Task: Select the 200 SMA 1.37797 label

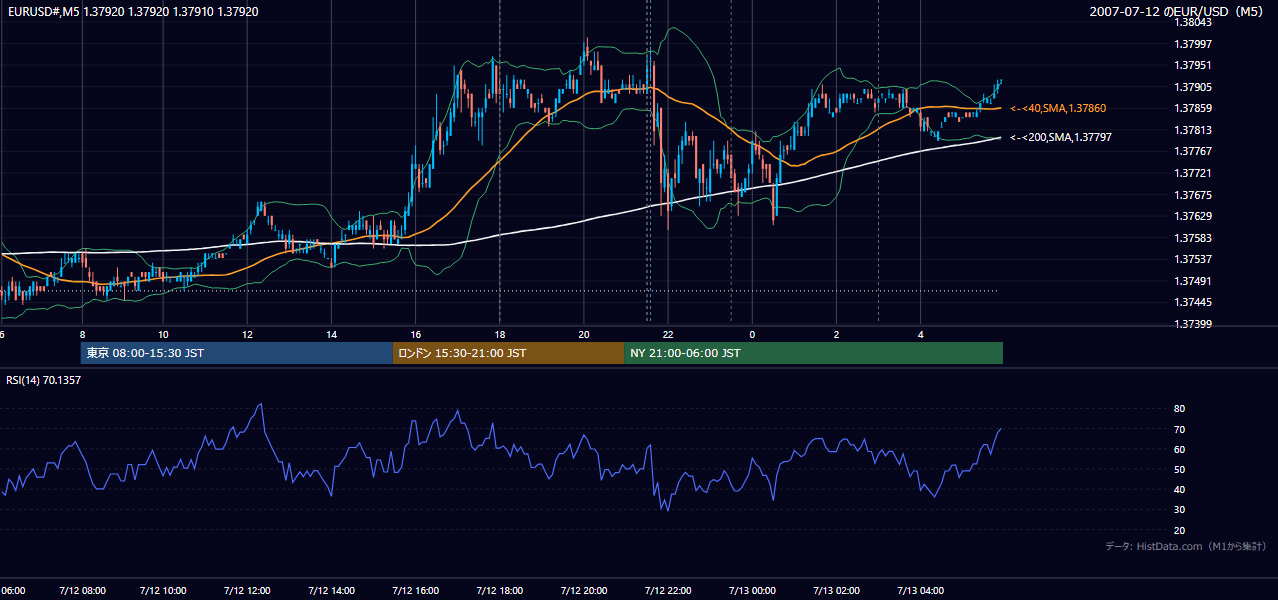Action: (1061, 138)
